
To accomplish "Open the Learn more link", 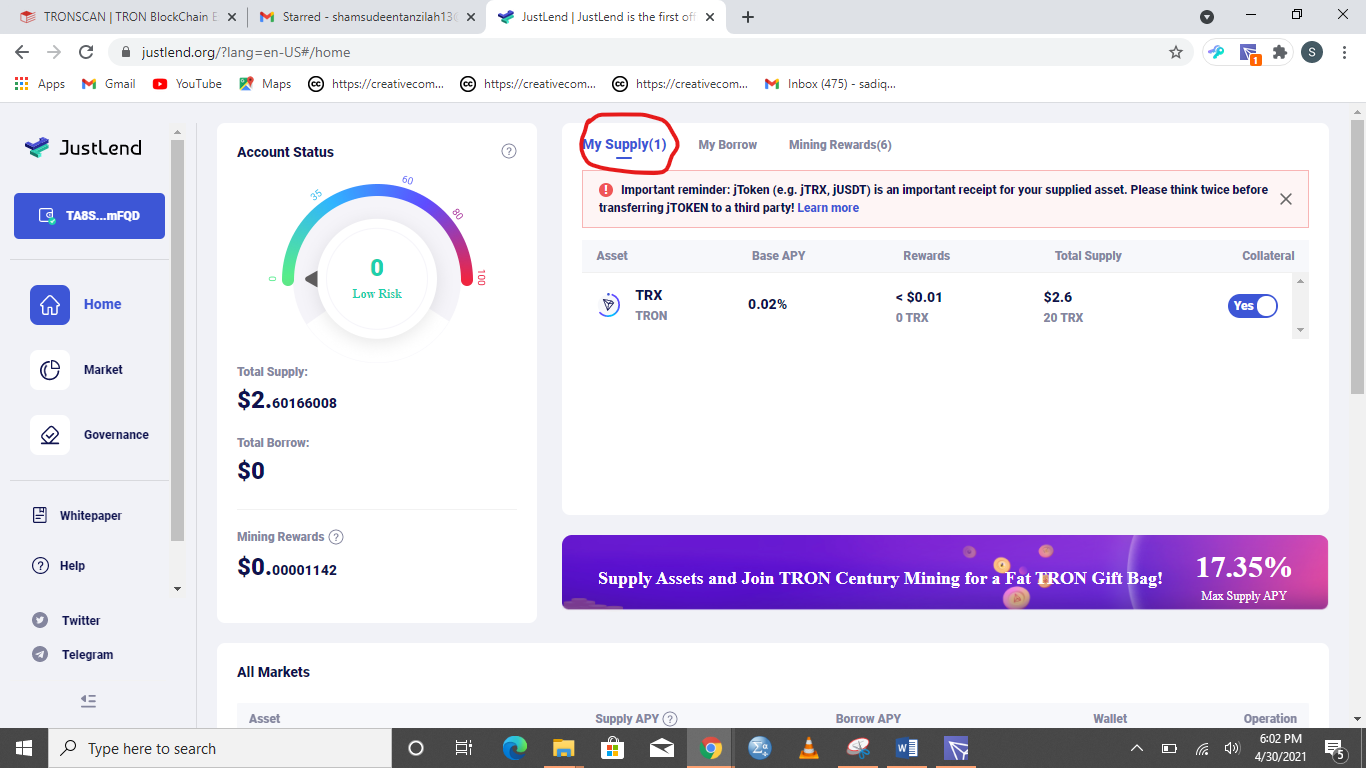I will (x=828, y=208).
